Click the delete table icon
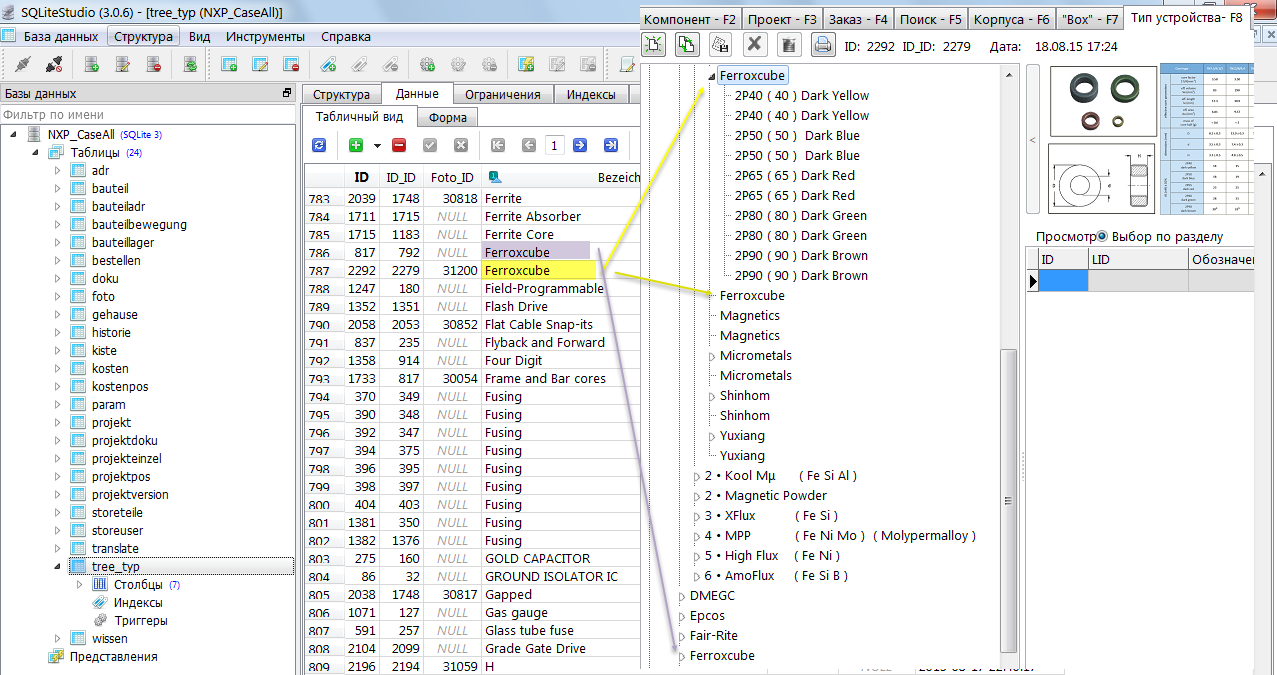Viewport: 1277px width, 675px height. pos(291,65)
